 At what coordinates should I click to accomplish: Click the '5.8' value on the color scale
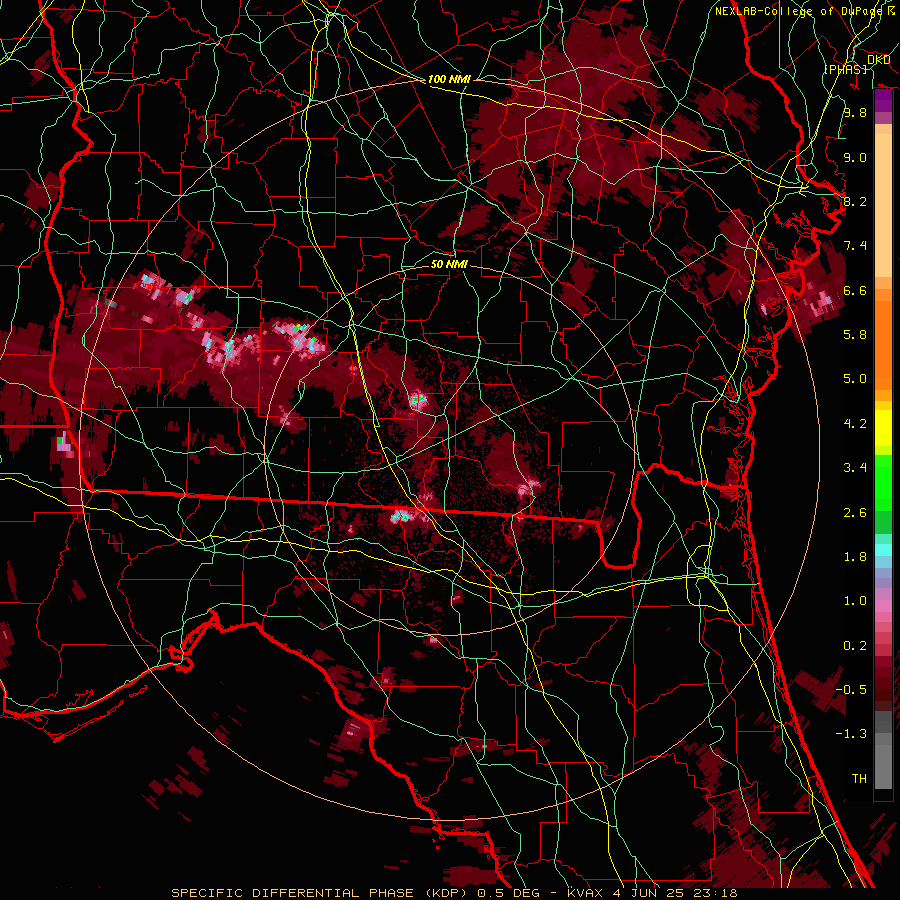click(x=855, y=335)
